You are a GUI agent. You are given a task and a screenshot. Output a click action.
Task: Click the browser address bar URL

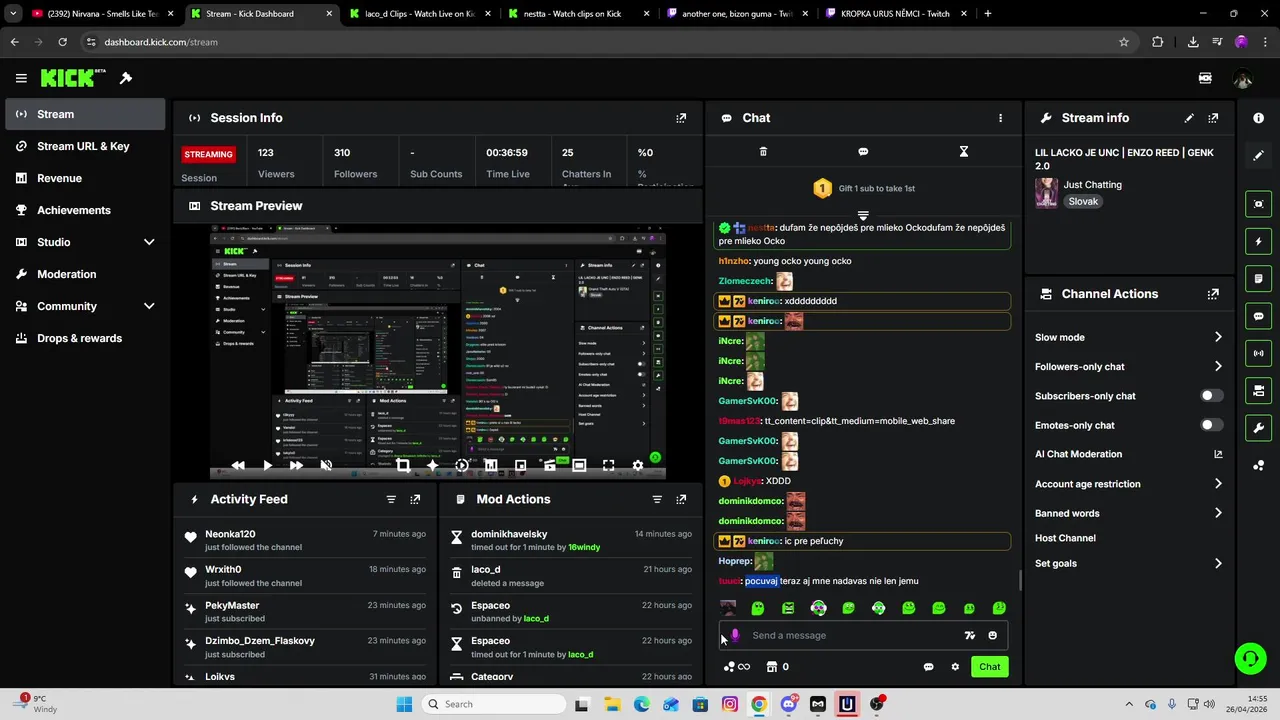[160, 42]
